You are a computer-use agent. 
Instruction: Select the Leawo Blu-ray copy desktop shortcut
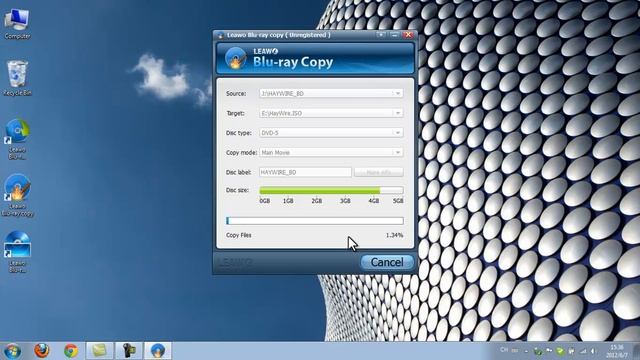point(17,195)
